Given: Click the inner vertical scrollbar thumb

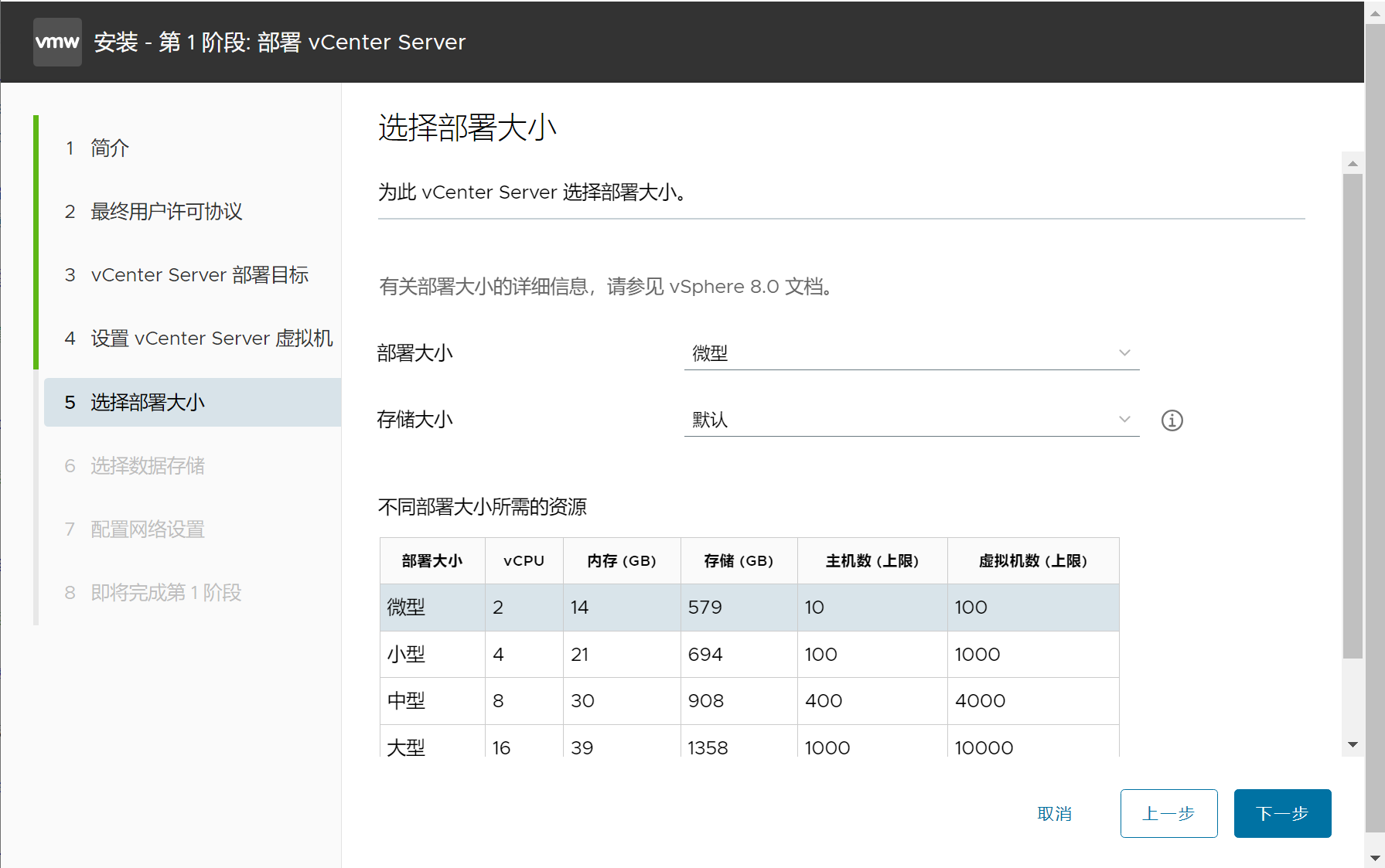Looking at the screenshot, I should click(1353, 417).
